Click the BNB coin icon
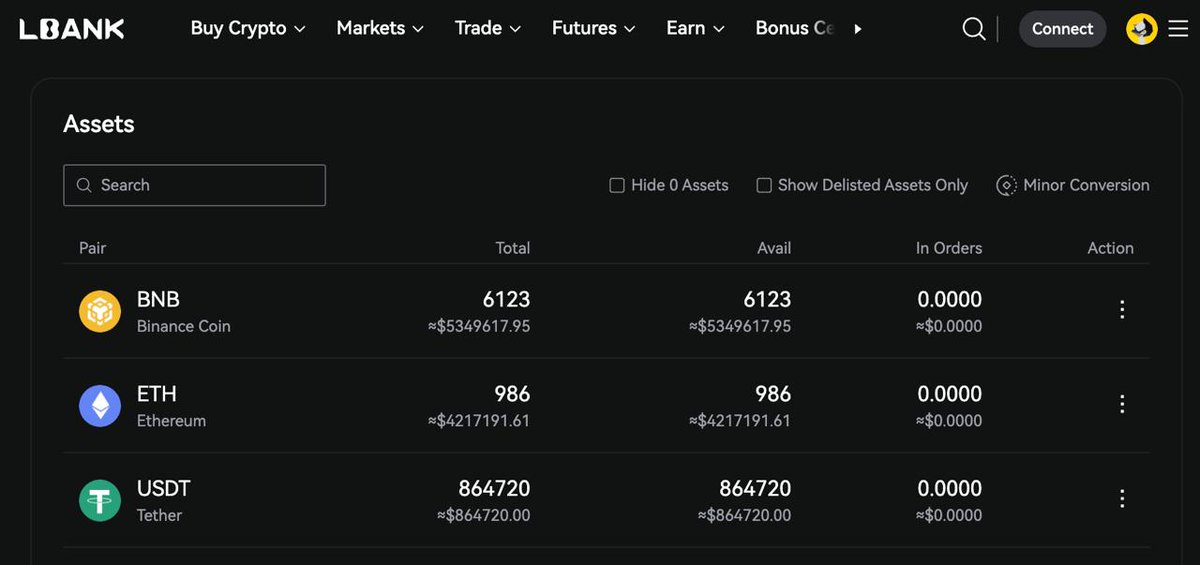Image resolution: width=1200 pixels, height=565 pixels. (100, 311)
